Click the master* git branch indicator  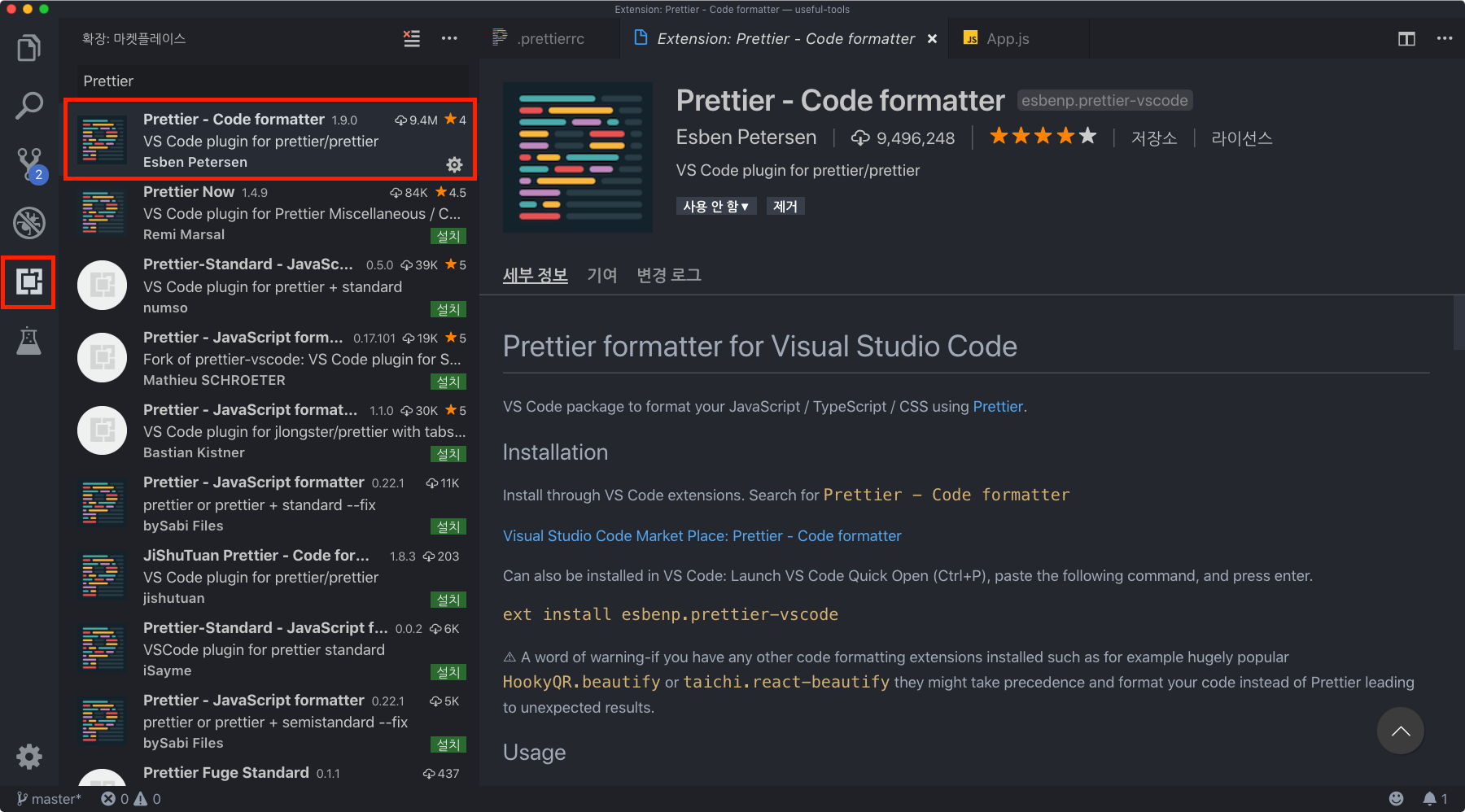click(x=49, y=799)
